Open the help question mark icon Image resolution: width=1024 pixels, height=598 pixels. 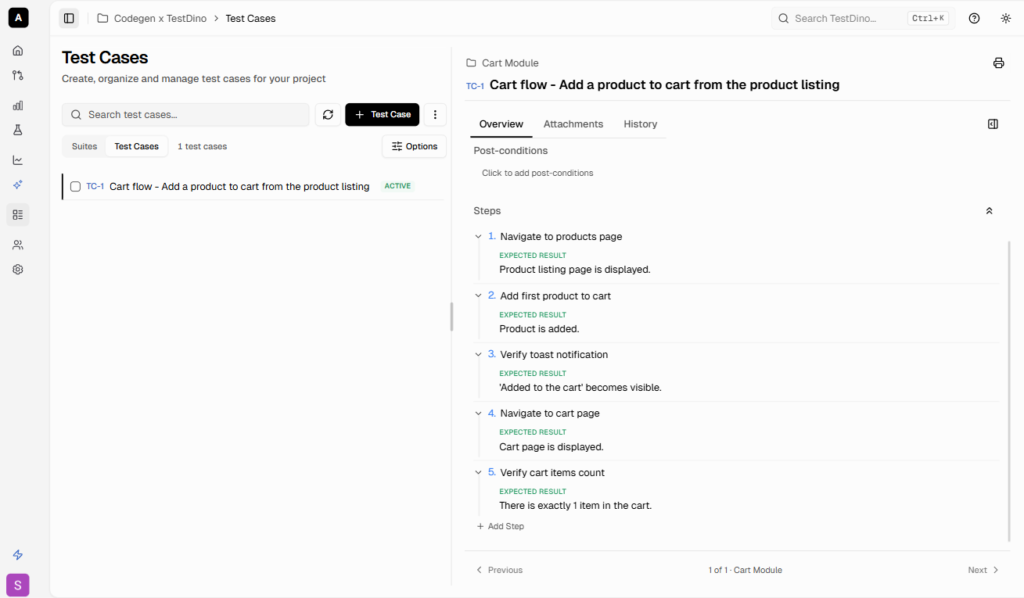click(974, 18)
